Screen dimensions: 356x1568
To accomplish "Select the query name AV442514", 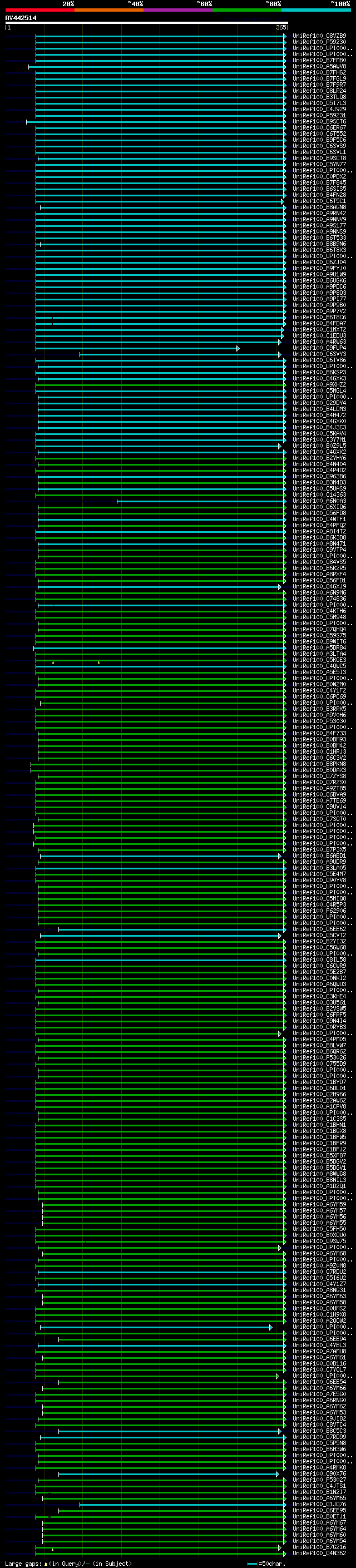I will (21, 18).
